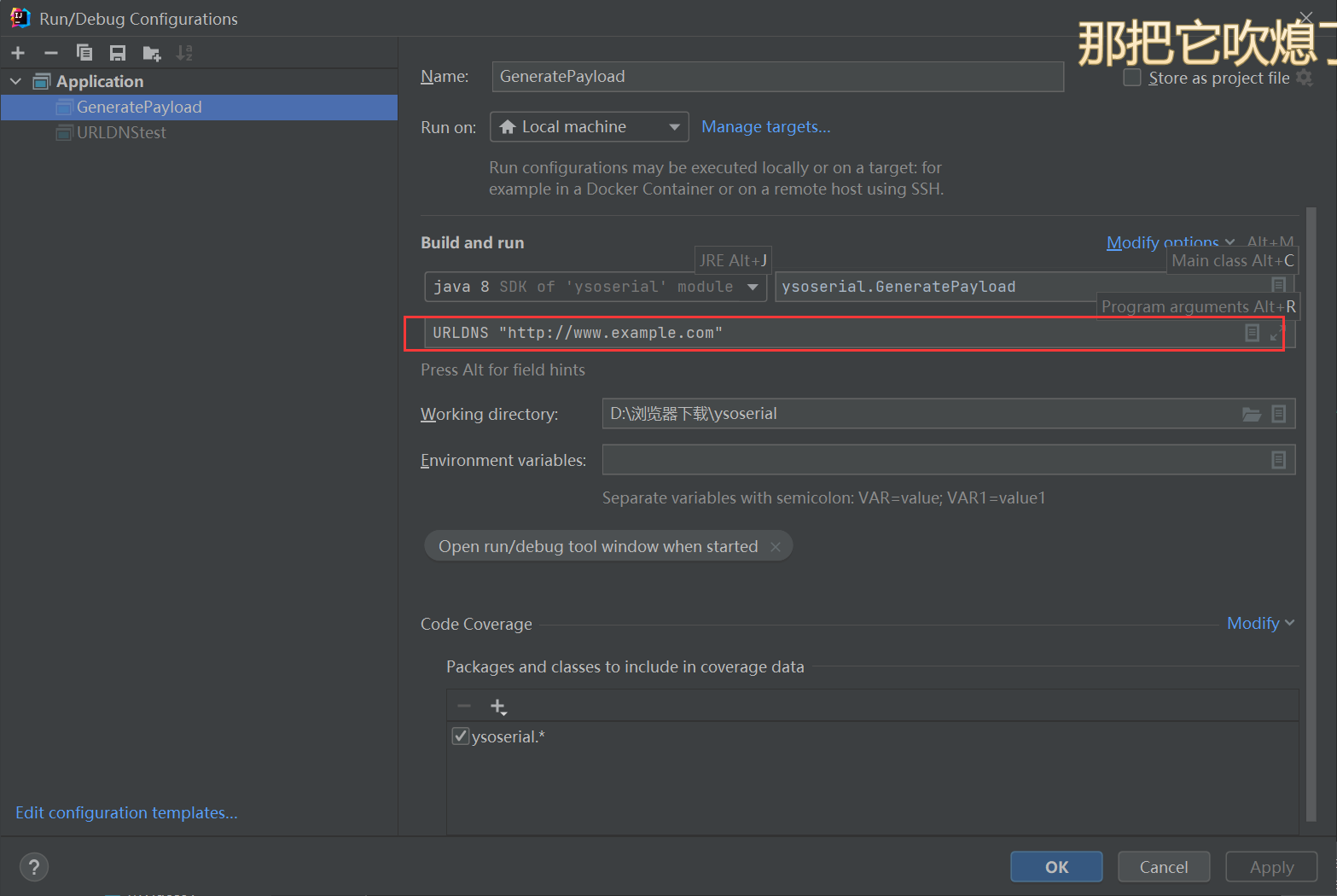Enable Store as project file checkbox
The height and width of the screenshot is (896, 1337).
[x=1132, y=78]
